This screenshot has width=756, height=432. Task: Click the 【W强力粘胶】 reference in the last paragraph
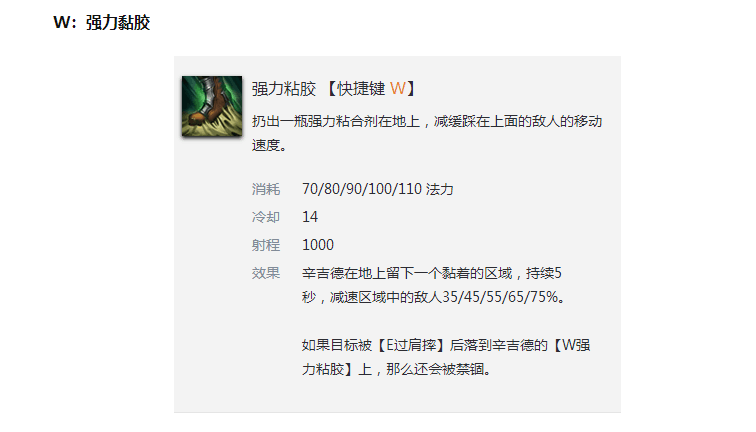click(446, 357)
